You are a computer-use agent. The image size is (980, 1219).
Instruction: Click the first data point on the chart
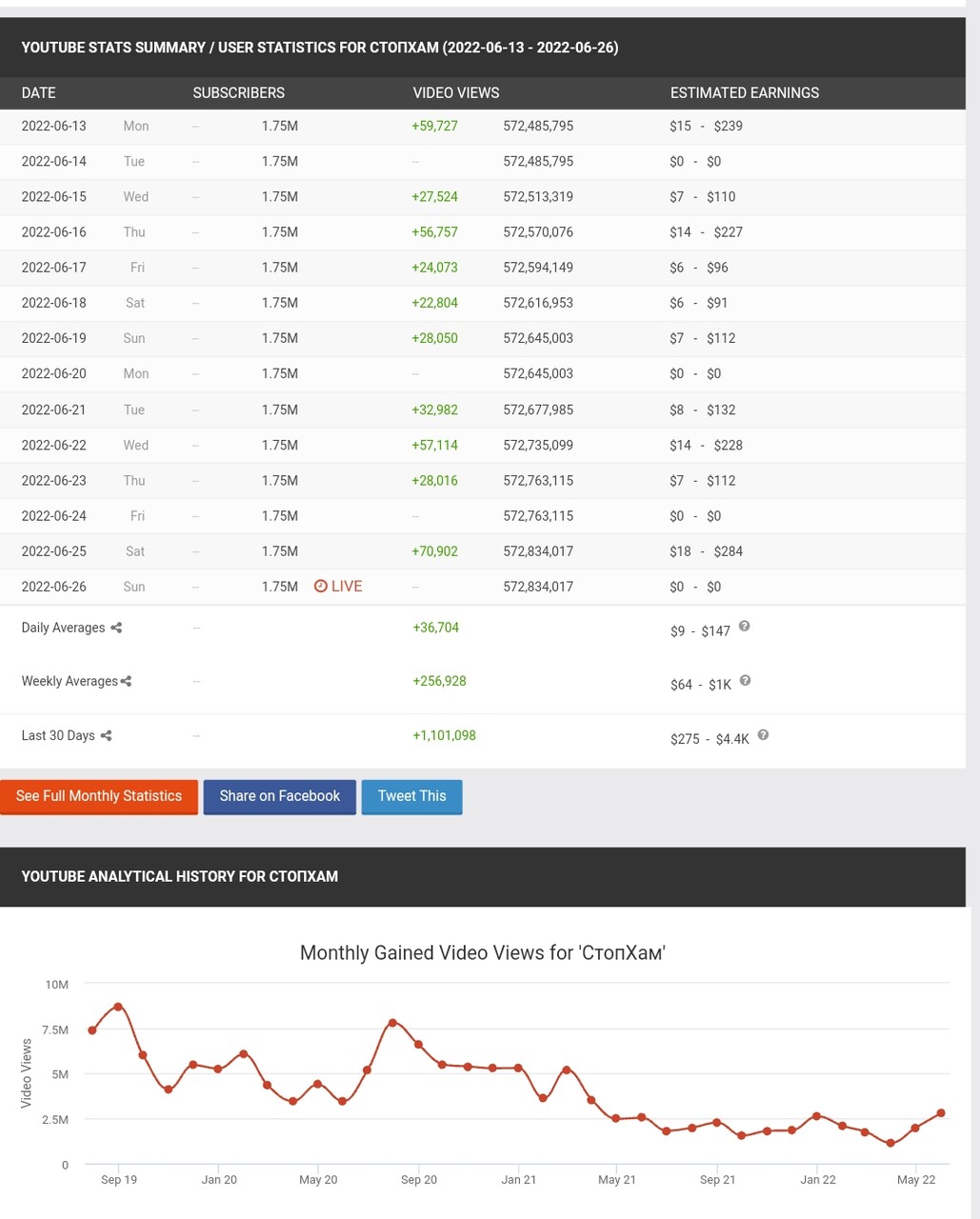(92, 1030)
